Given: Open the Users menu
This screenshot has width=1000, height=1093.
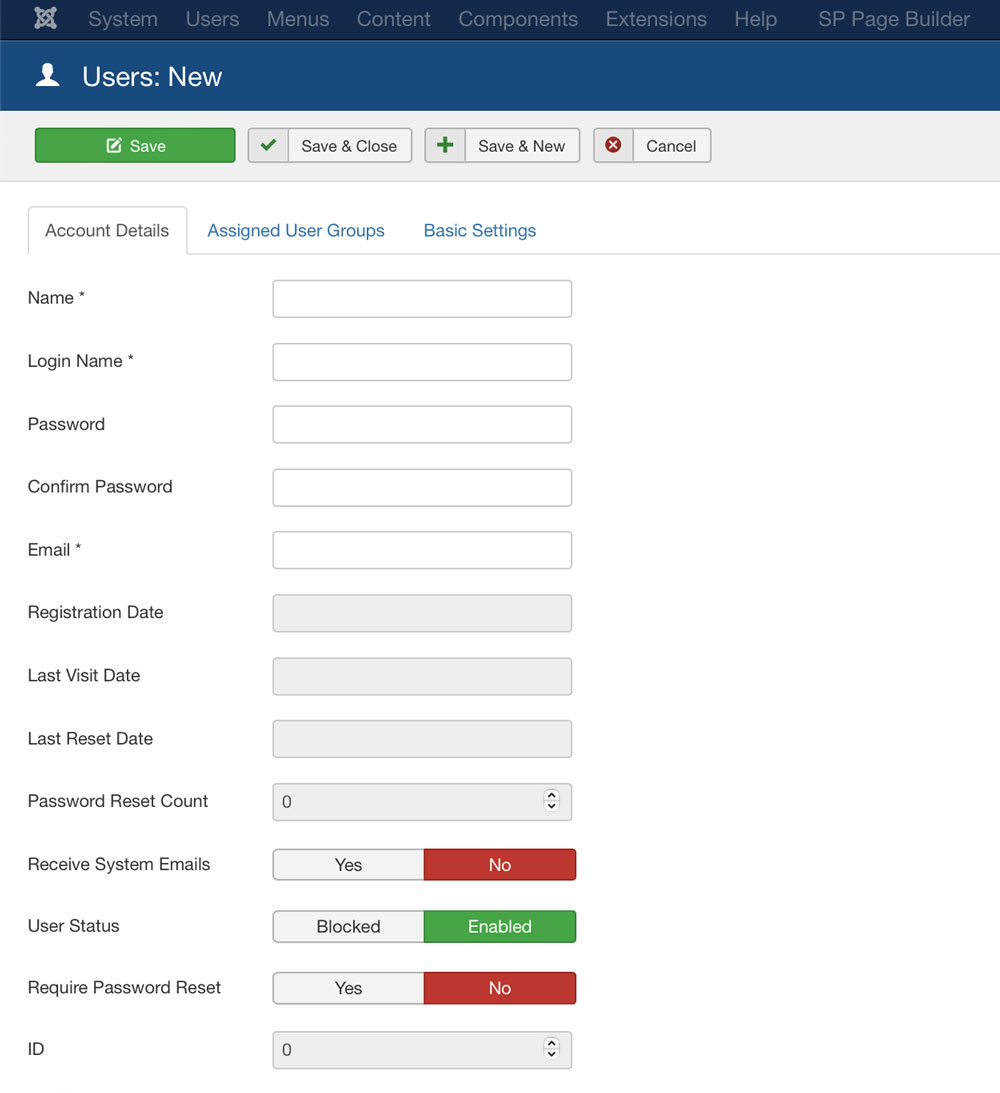Looking at the screenshot, I should point(213,19).
